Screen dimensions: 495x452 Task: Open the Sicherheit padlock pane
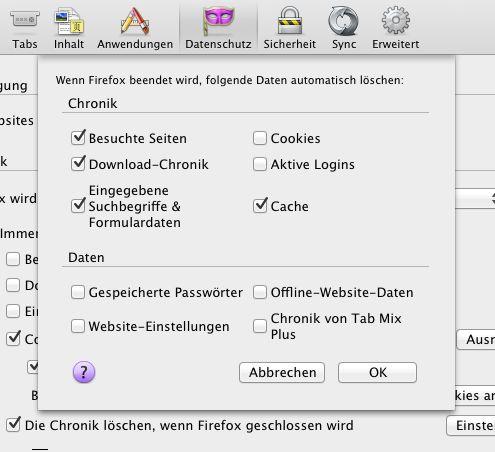click(290, 29)
